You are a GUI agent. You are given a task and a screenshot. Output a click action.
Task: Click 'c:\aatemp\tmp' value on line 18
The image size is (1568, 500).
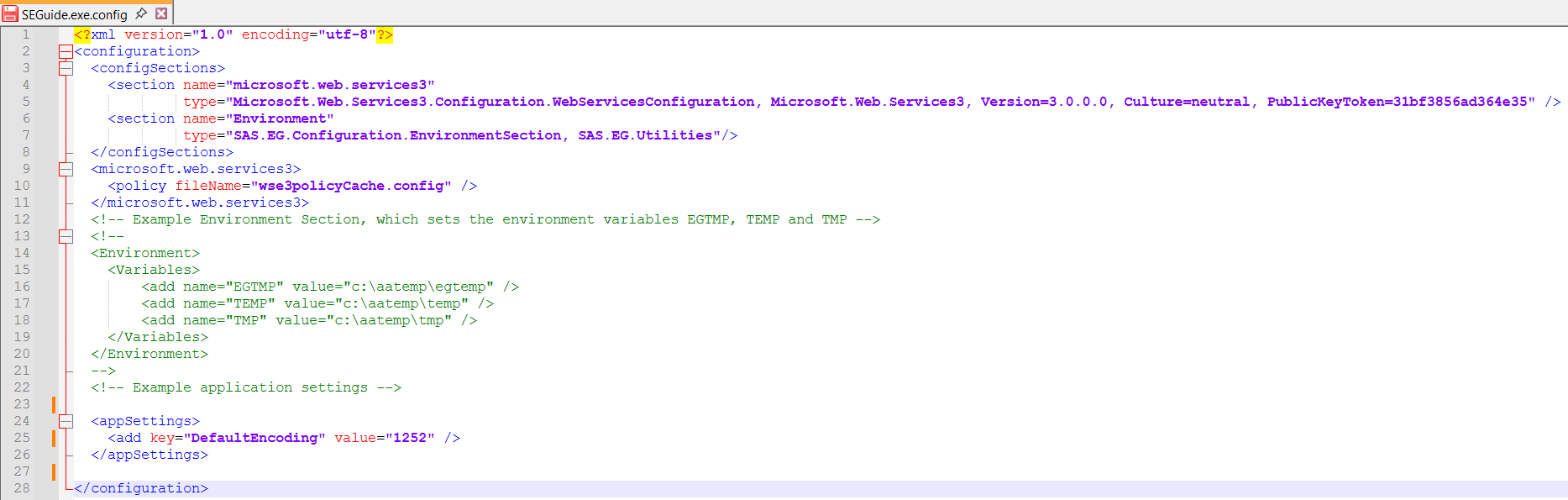[x=389, y=320]
